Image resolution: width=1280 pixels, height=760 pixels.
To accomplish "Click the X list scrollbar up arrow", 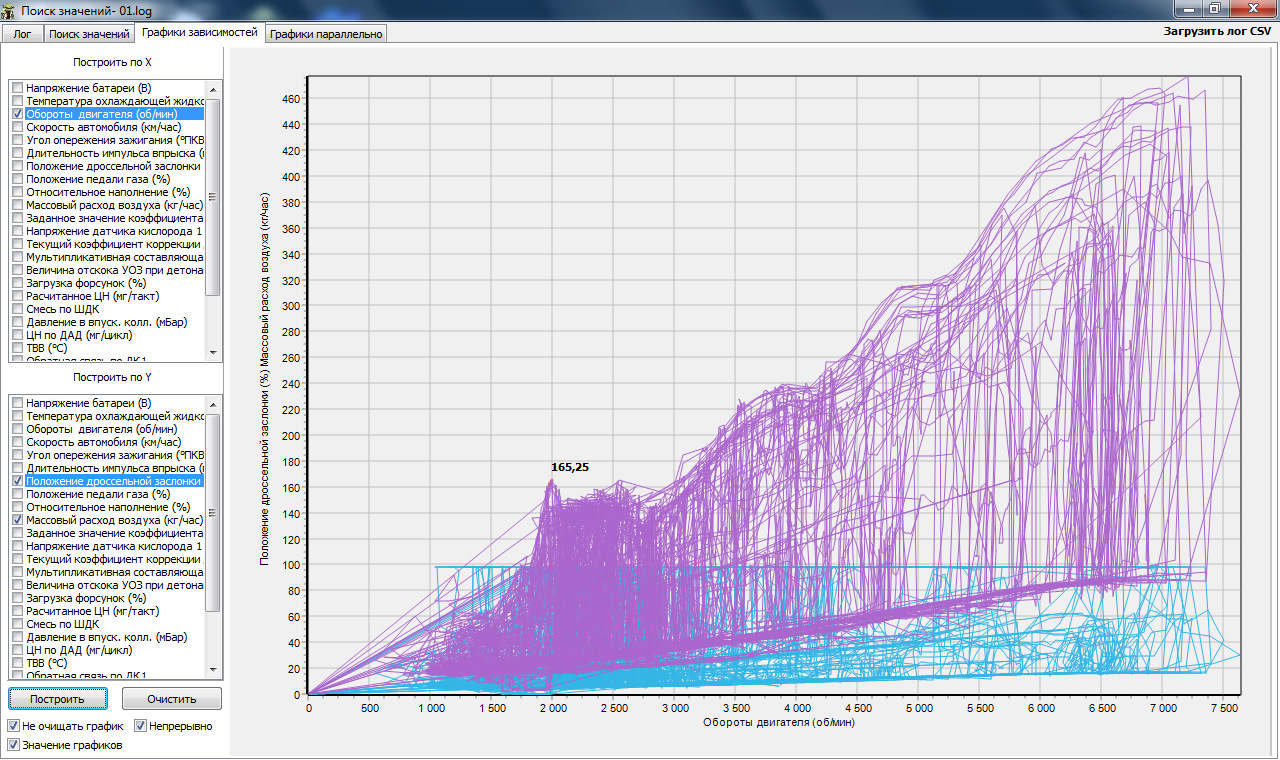I will pyautogui.click(x=212, y=89).
